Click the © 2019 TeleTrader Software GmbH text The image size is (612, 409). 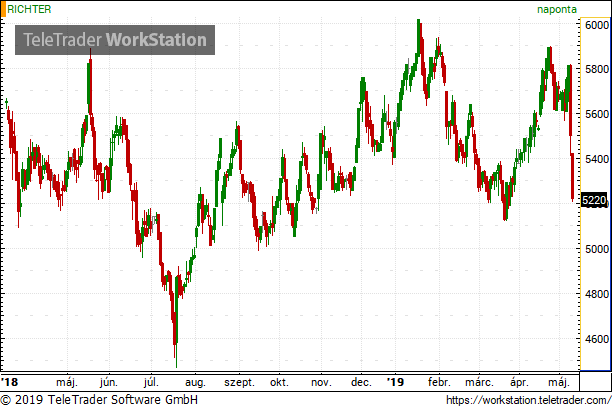100,400
